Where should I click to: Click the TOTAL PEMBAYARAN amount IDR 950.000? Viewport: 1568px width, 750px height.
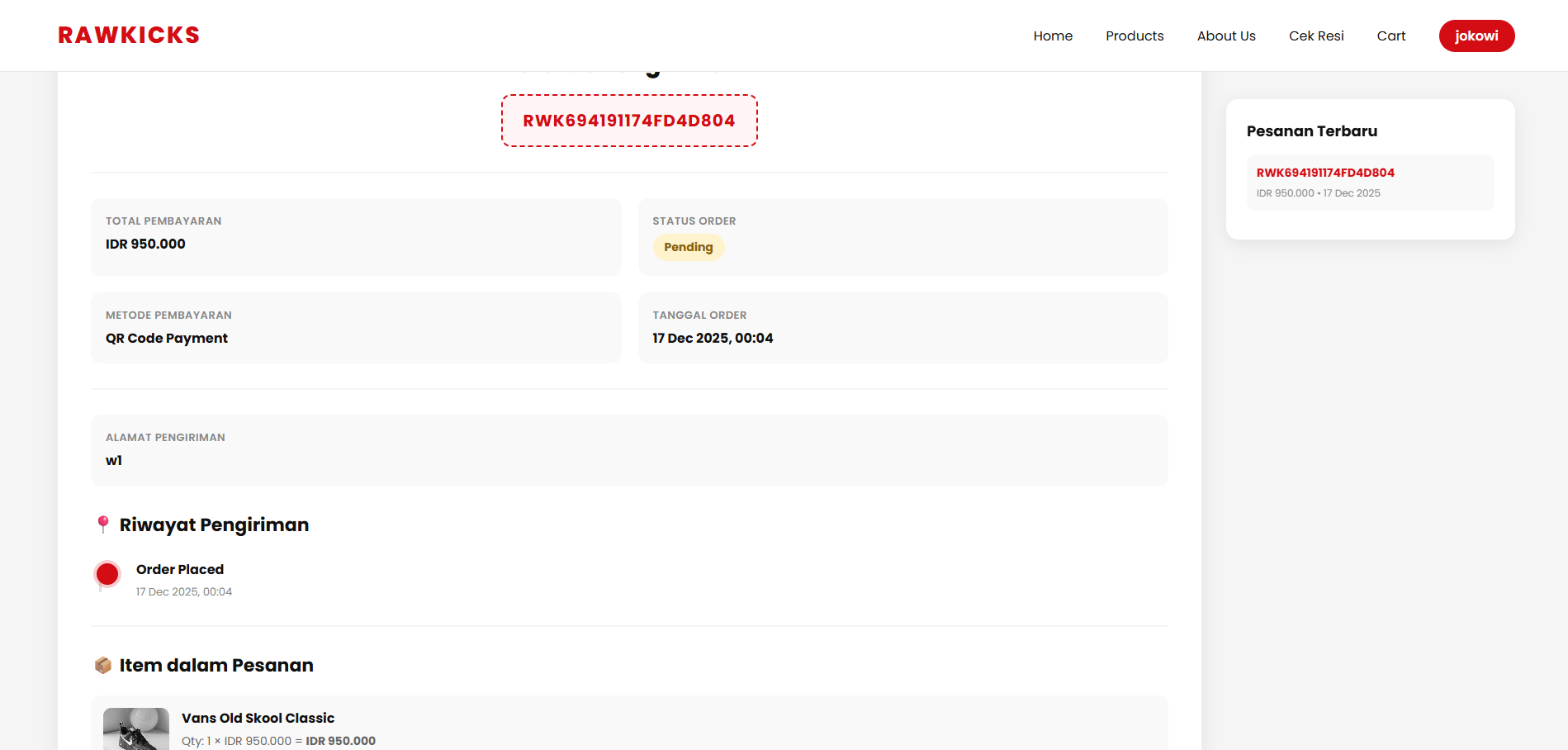pyautogui.click(x=145, y=244)
